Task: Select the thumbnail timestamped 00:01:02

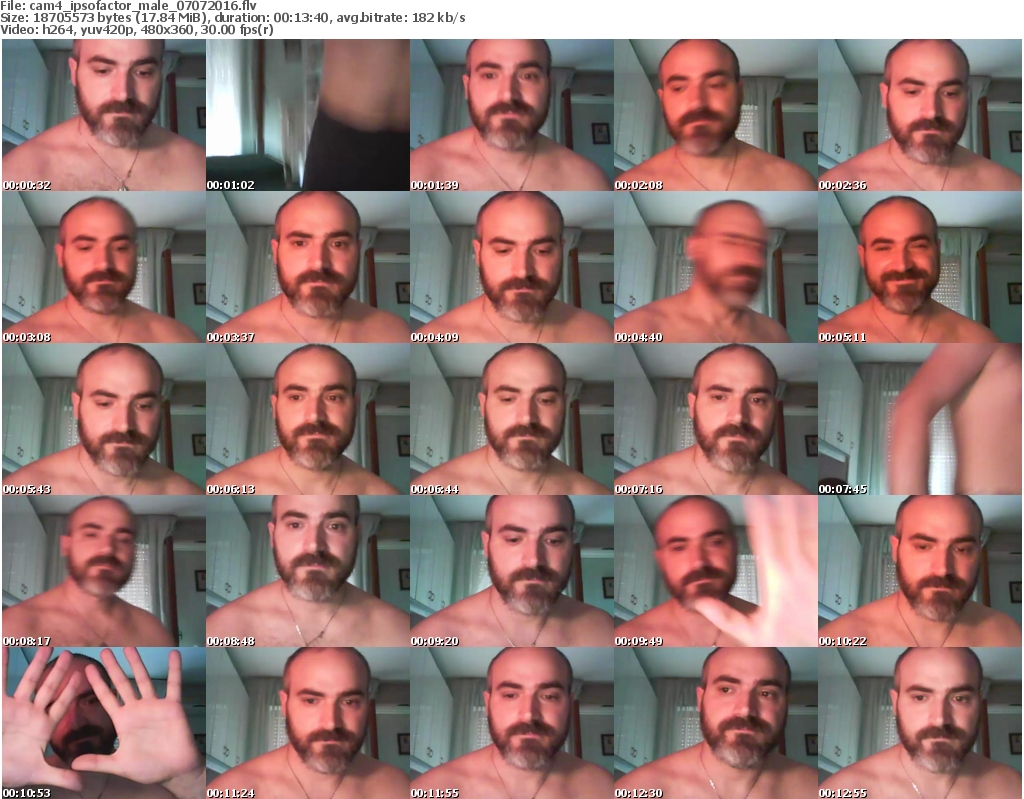Action: pyautogui.click(x=308, y=115)
